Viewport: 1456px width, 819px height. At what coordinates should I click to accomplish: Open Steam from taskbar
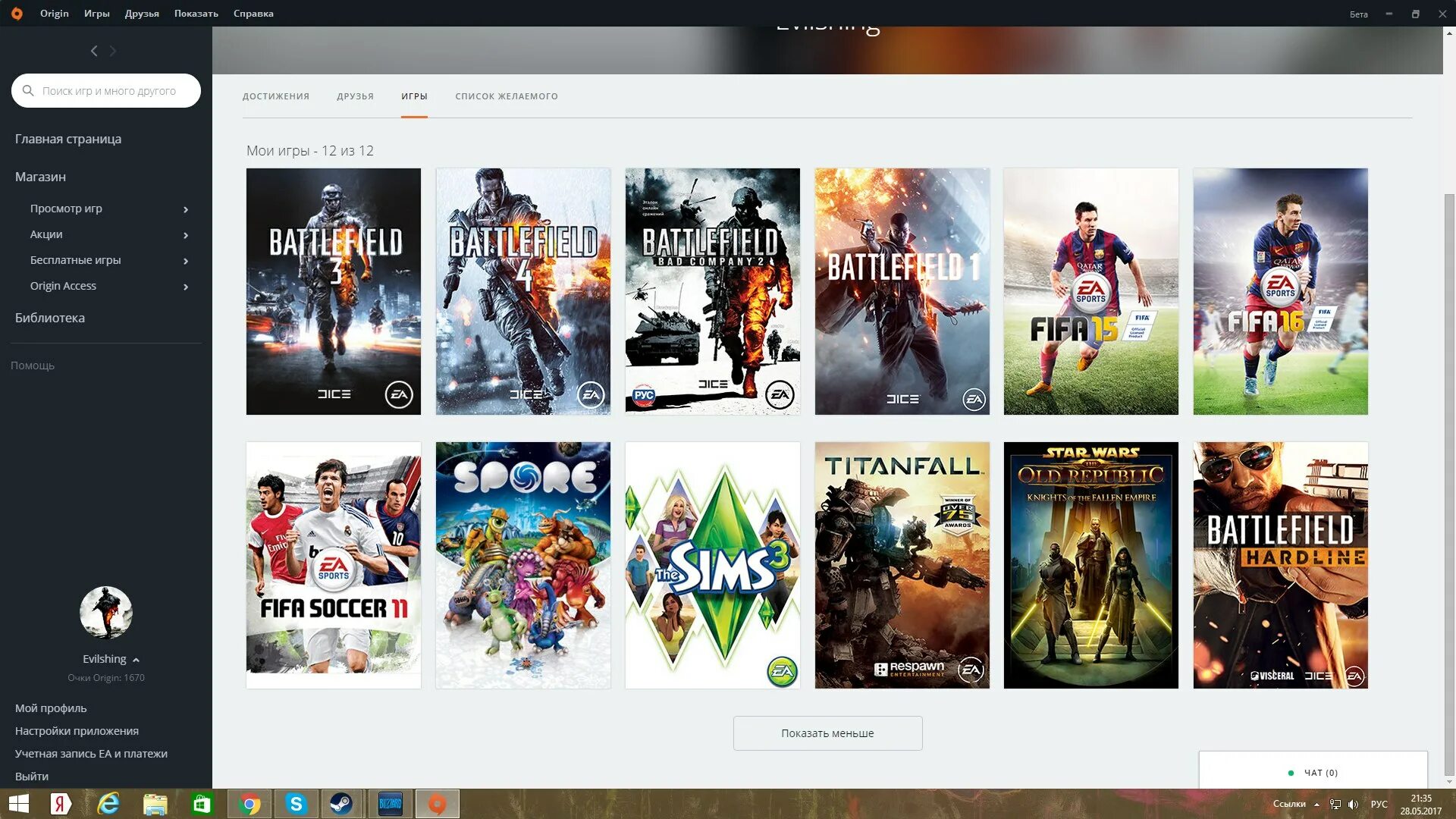coord(341,804)
